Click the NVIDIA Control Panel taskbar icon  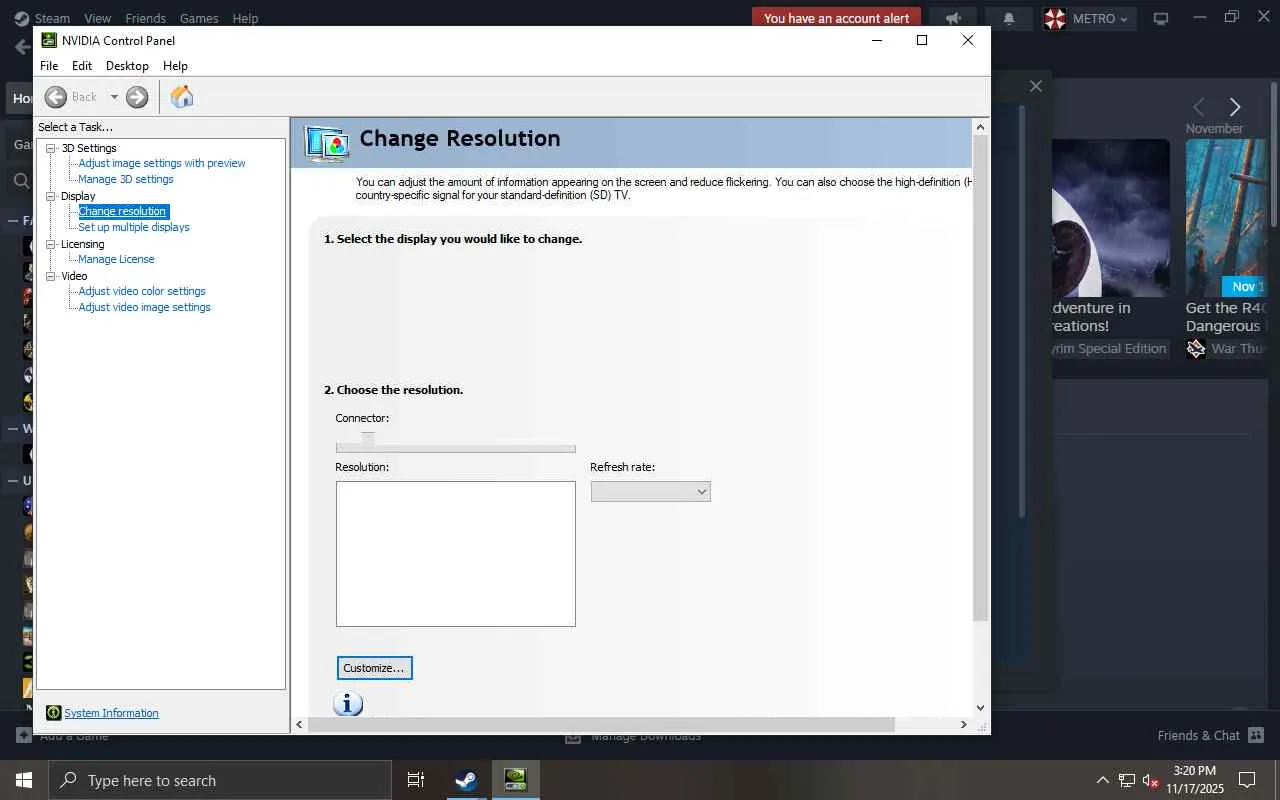click(x=515, y=780)
